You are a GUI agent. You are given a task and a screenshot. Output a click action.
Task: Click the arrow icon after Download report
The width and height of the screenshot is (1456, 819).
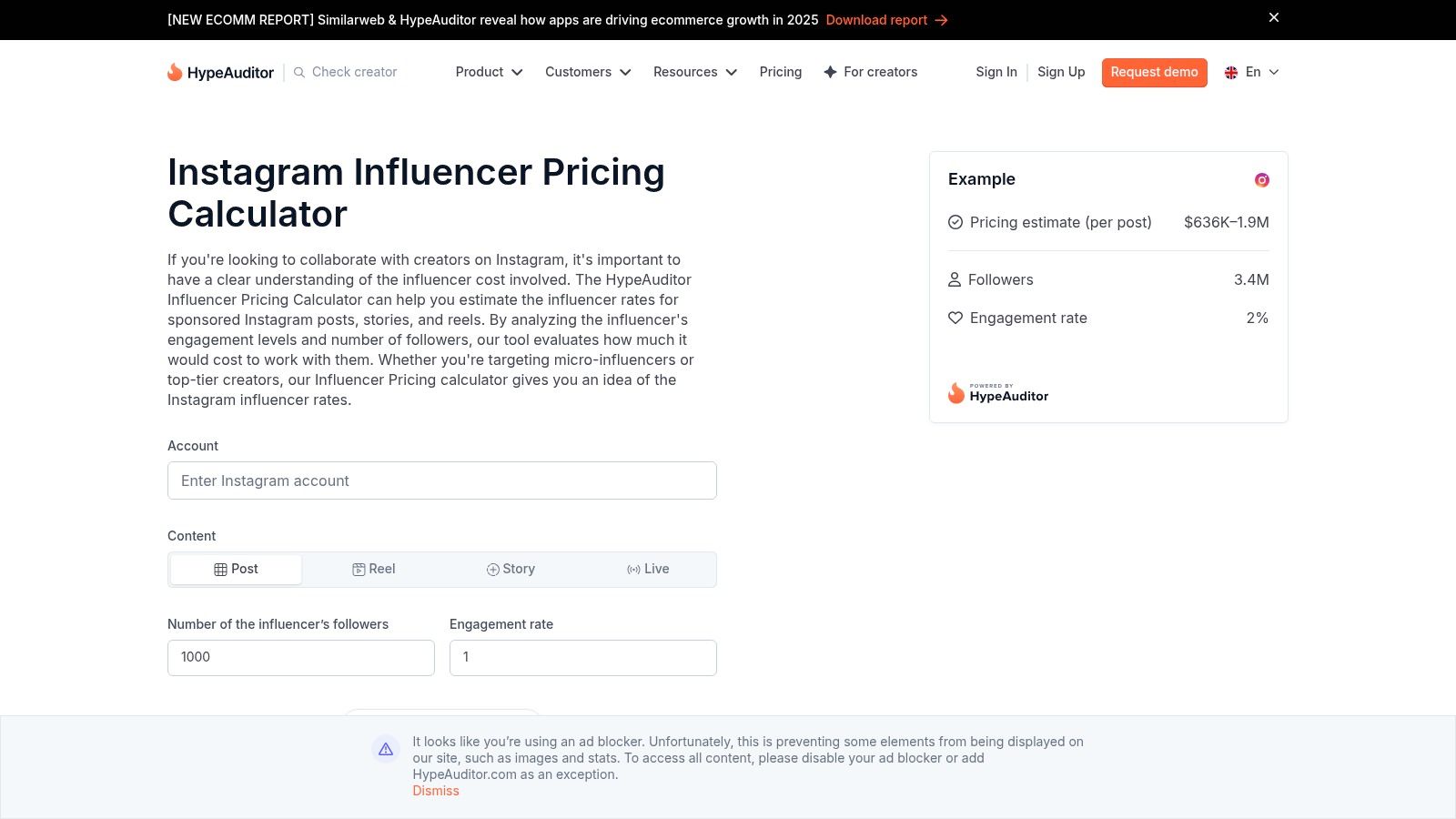941,20
